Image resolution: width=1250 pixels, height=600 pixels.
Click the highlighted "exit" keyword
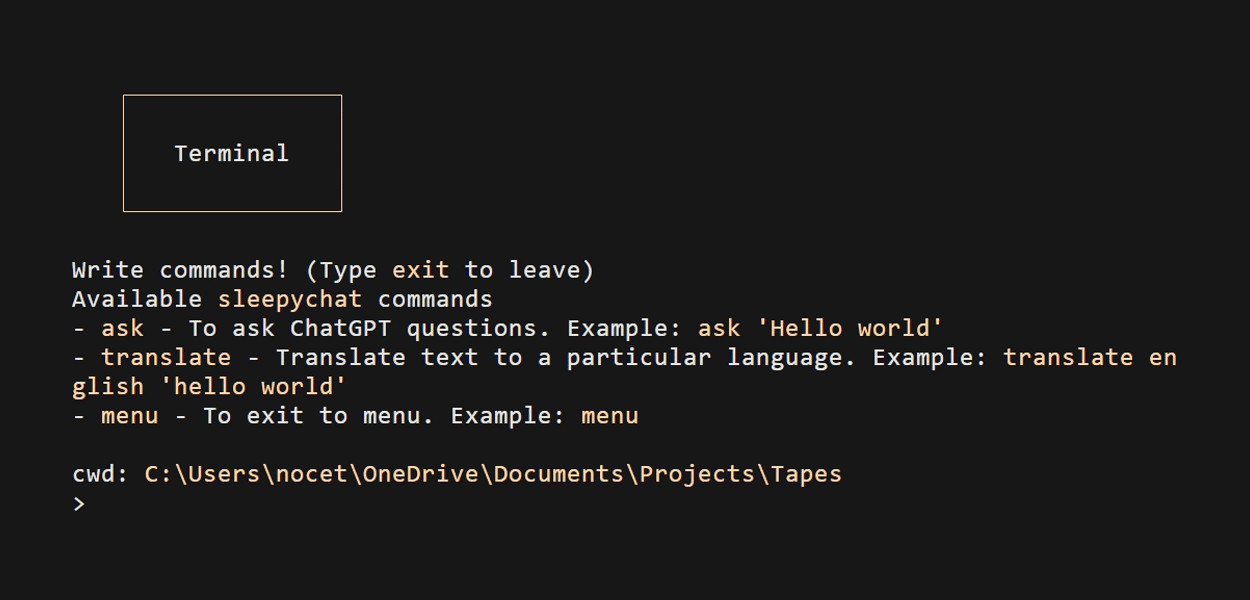[x=419, y=270]
